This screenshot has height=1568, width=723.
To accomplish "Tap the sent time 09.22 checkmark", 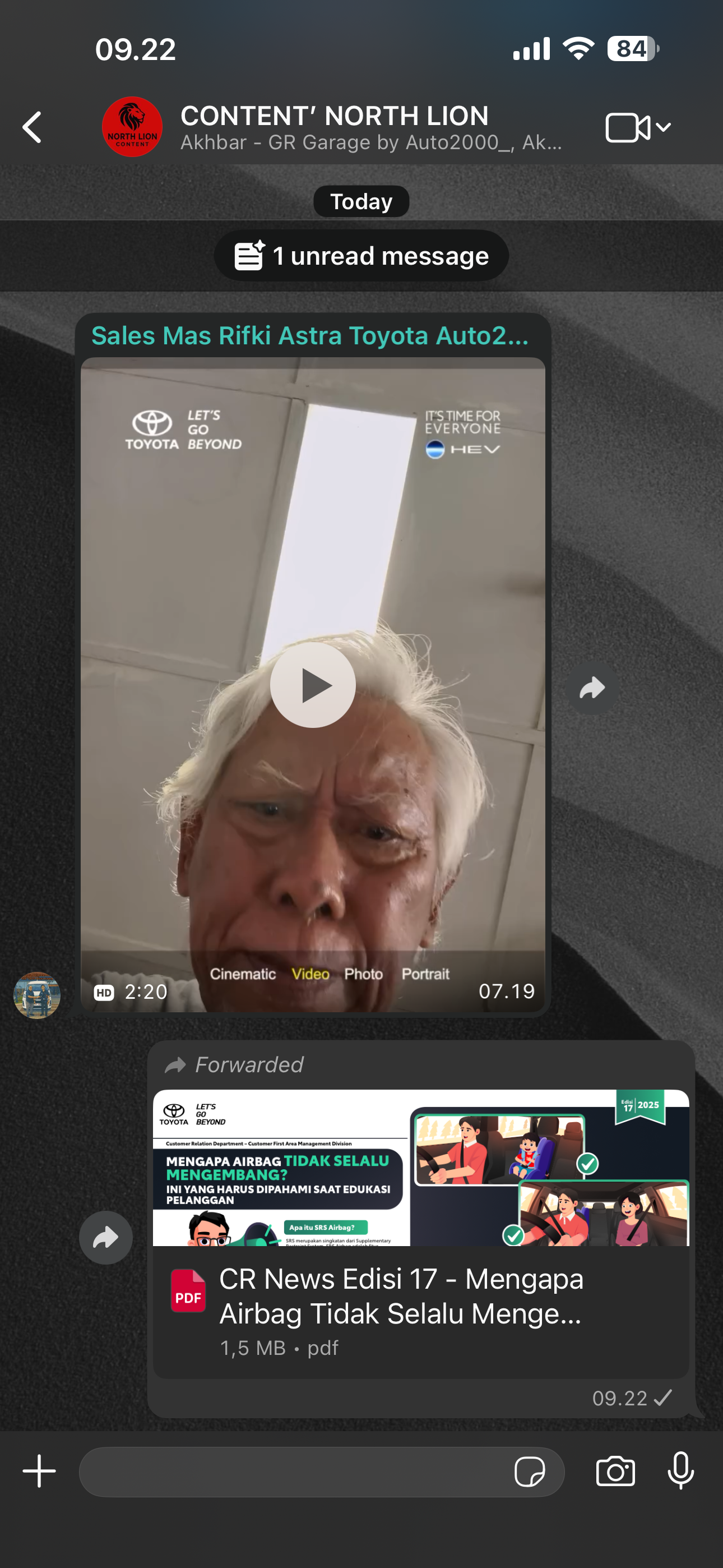I will click(632, 1398).
